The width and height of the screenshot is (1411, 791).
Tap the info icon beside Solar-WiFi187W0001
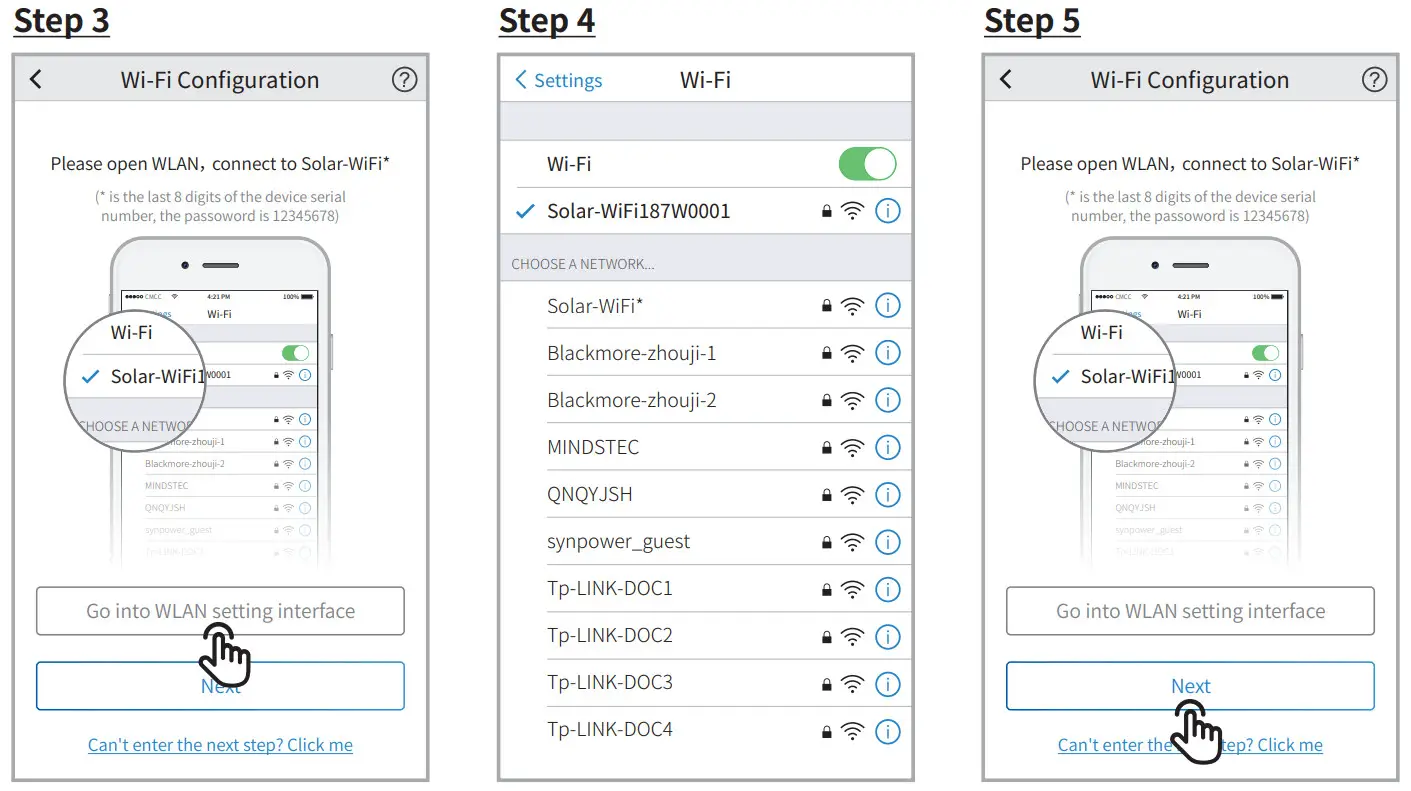(x=888, y=210)
